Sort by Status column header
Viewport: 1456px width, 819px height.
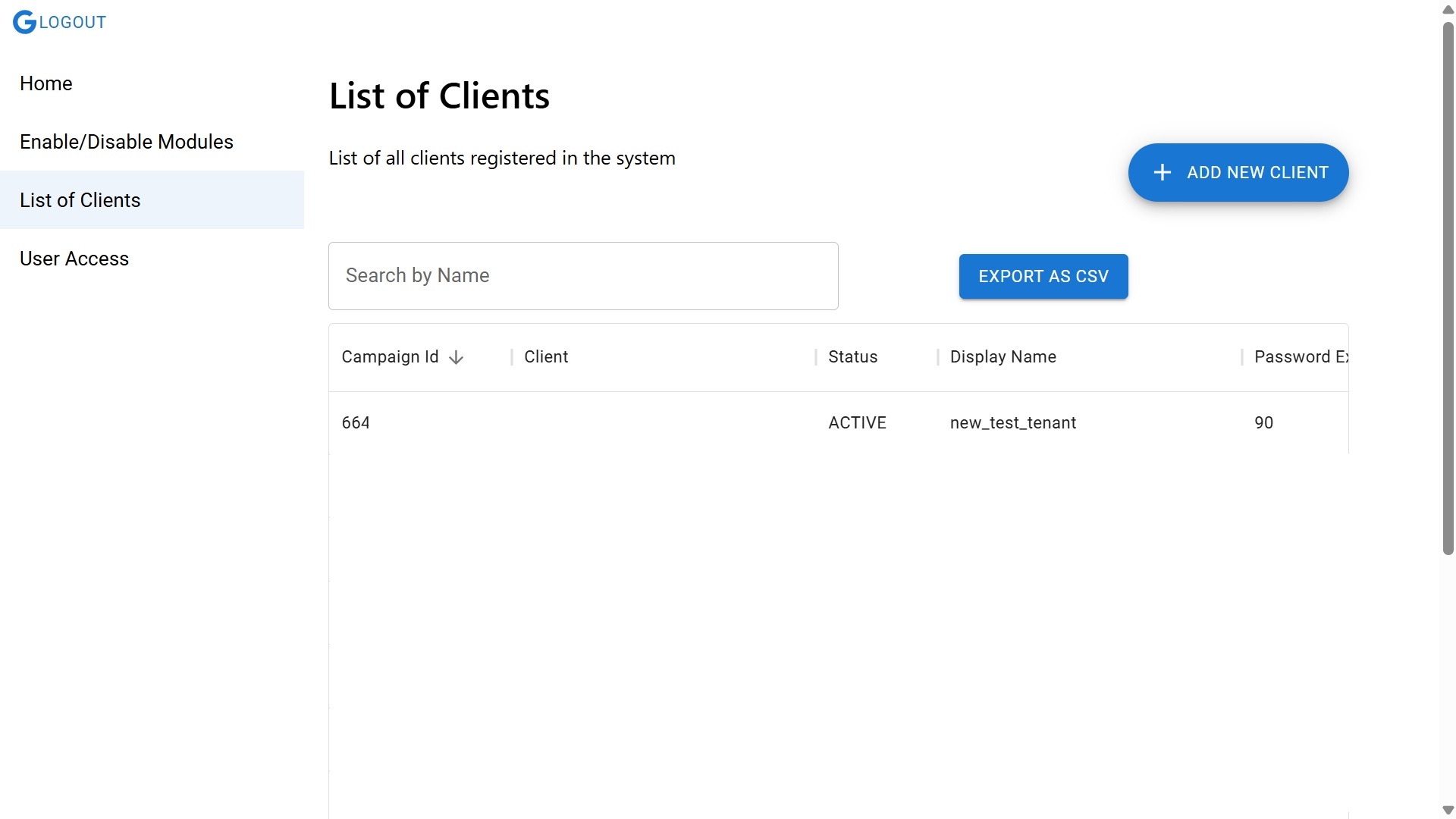click(x=852, y=357)
